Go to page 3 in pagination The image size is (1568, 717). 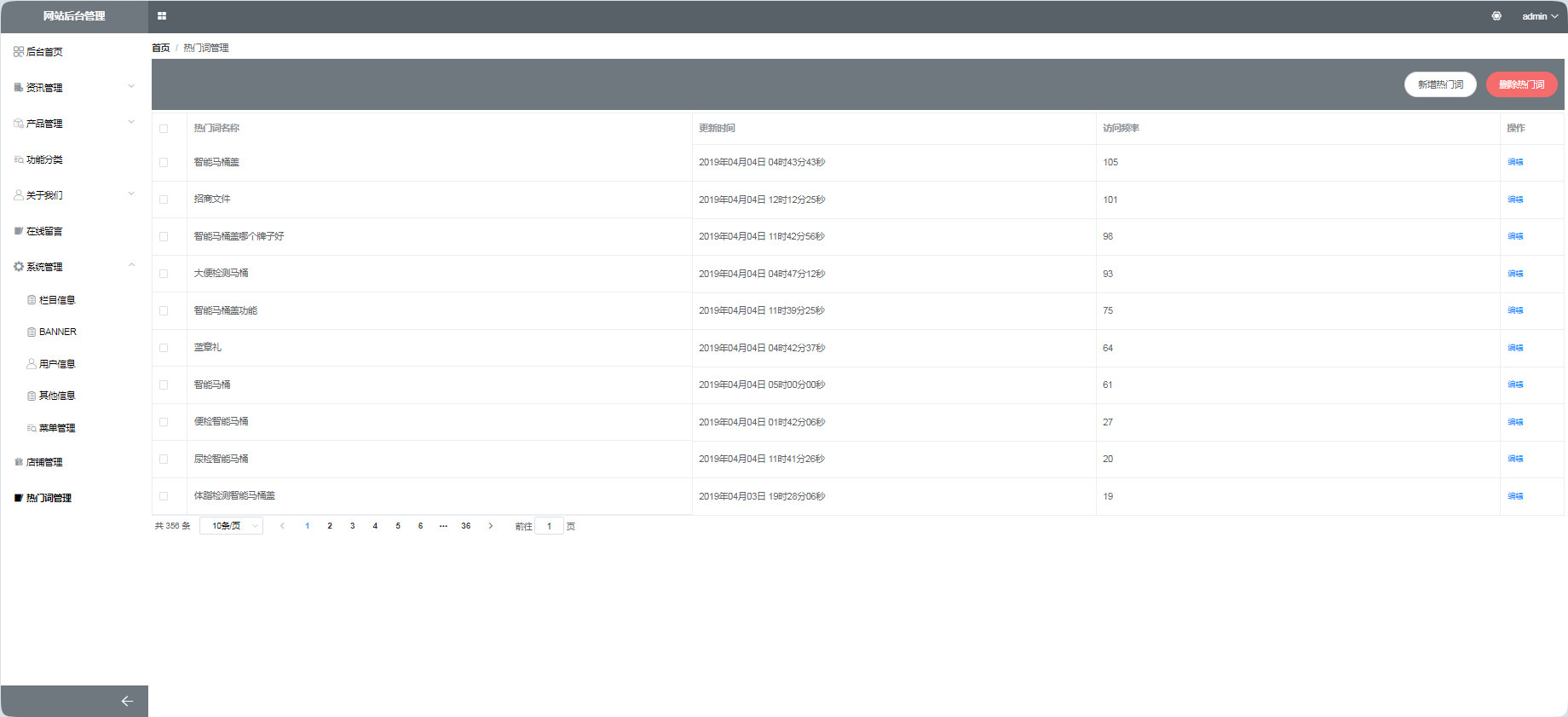[352, 526]
